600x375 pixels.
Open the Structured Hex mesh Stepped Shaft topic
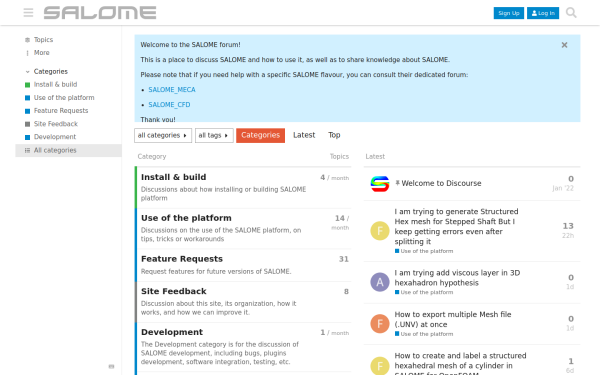[x=456, y=227]
